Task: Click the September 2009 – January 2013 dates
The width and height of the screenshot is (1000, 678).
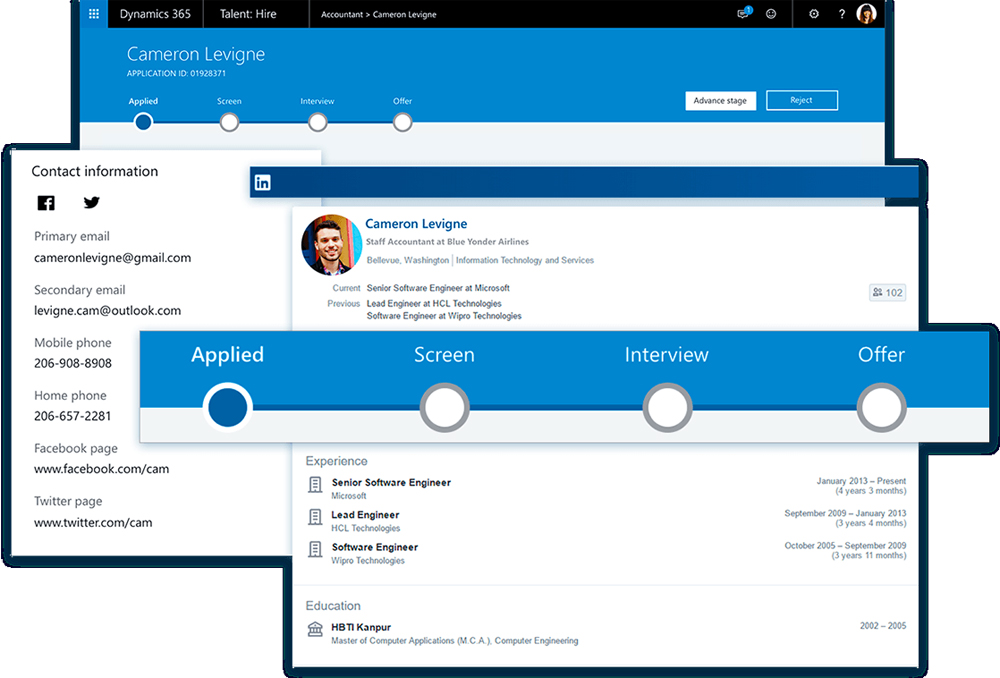Action: [845, 513]
